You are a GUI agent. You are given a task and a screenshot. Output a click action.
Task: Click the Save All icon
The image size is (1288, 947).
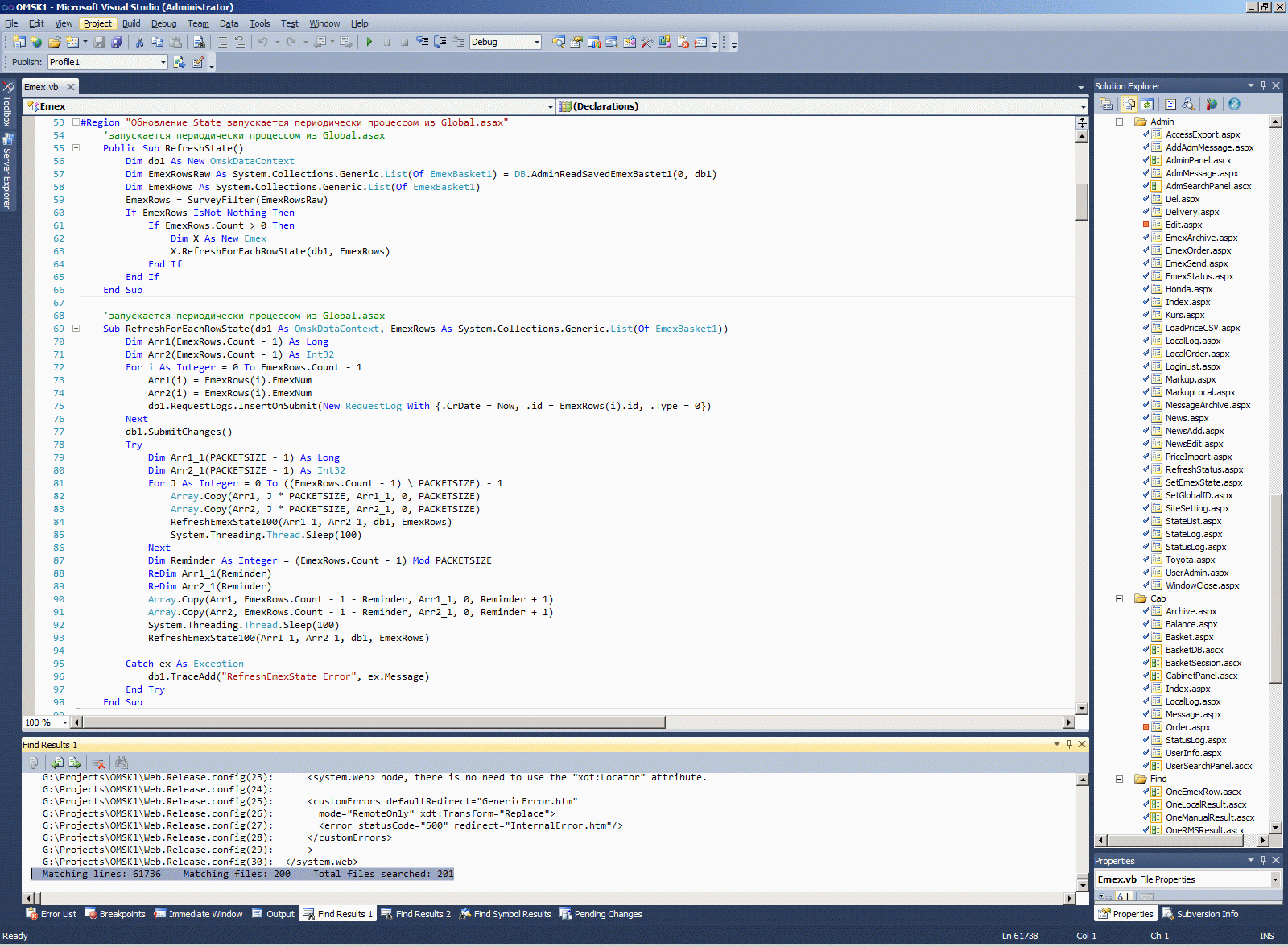coord(117,42)
